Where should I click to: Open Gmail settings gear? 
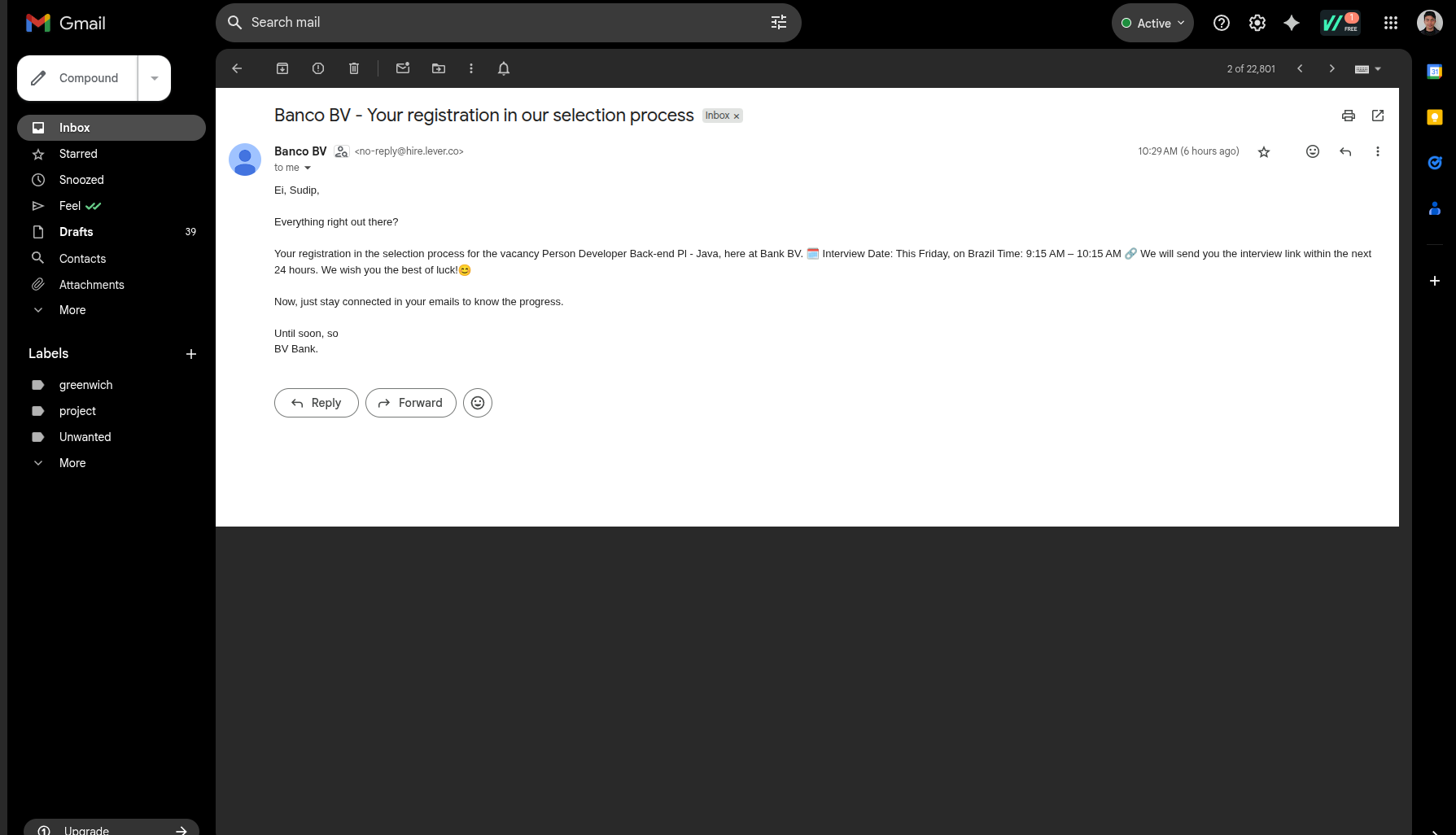[1257, 23]
